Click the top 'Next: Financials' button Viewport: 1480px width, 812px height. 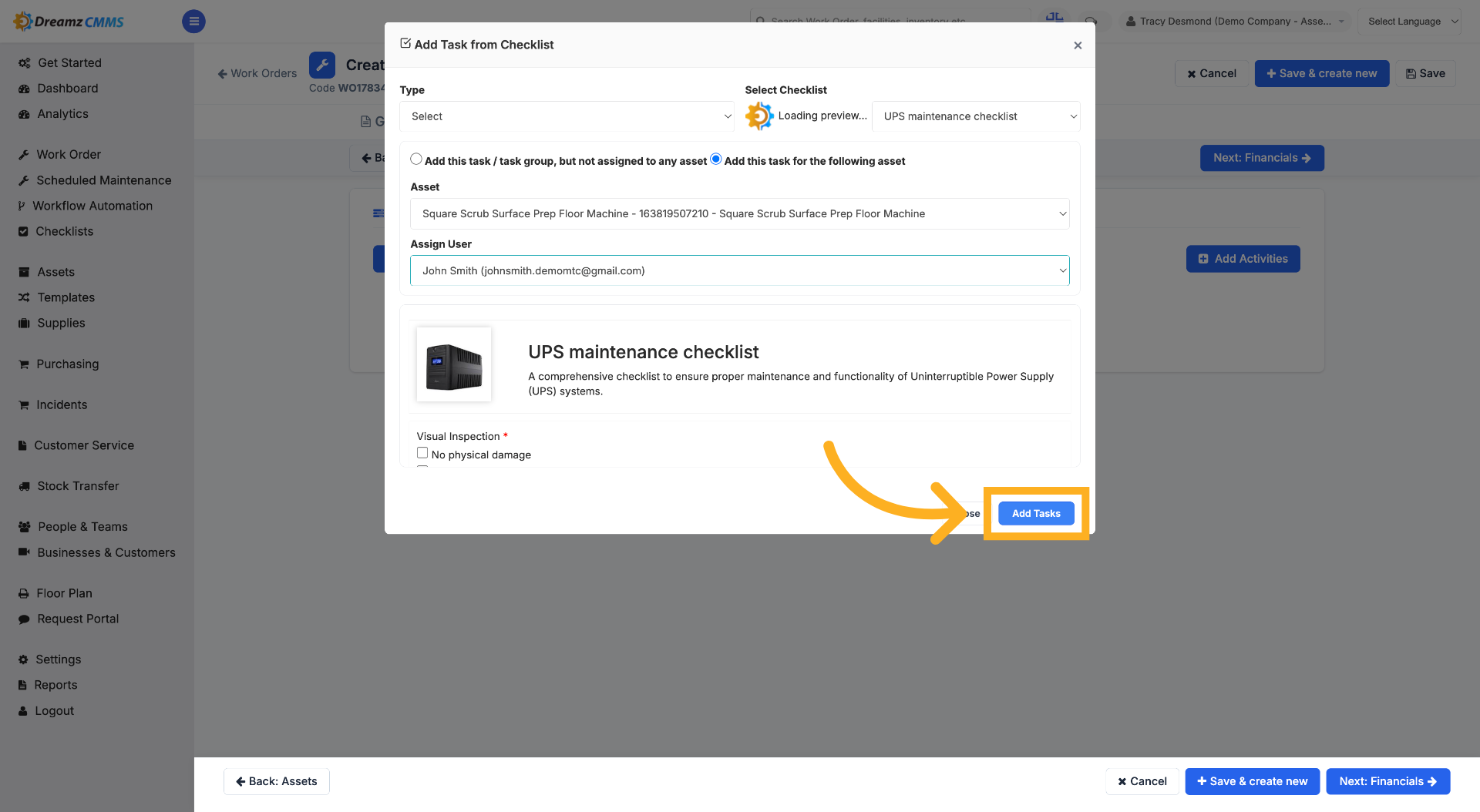[x=1262, y=158]
